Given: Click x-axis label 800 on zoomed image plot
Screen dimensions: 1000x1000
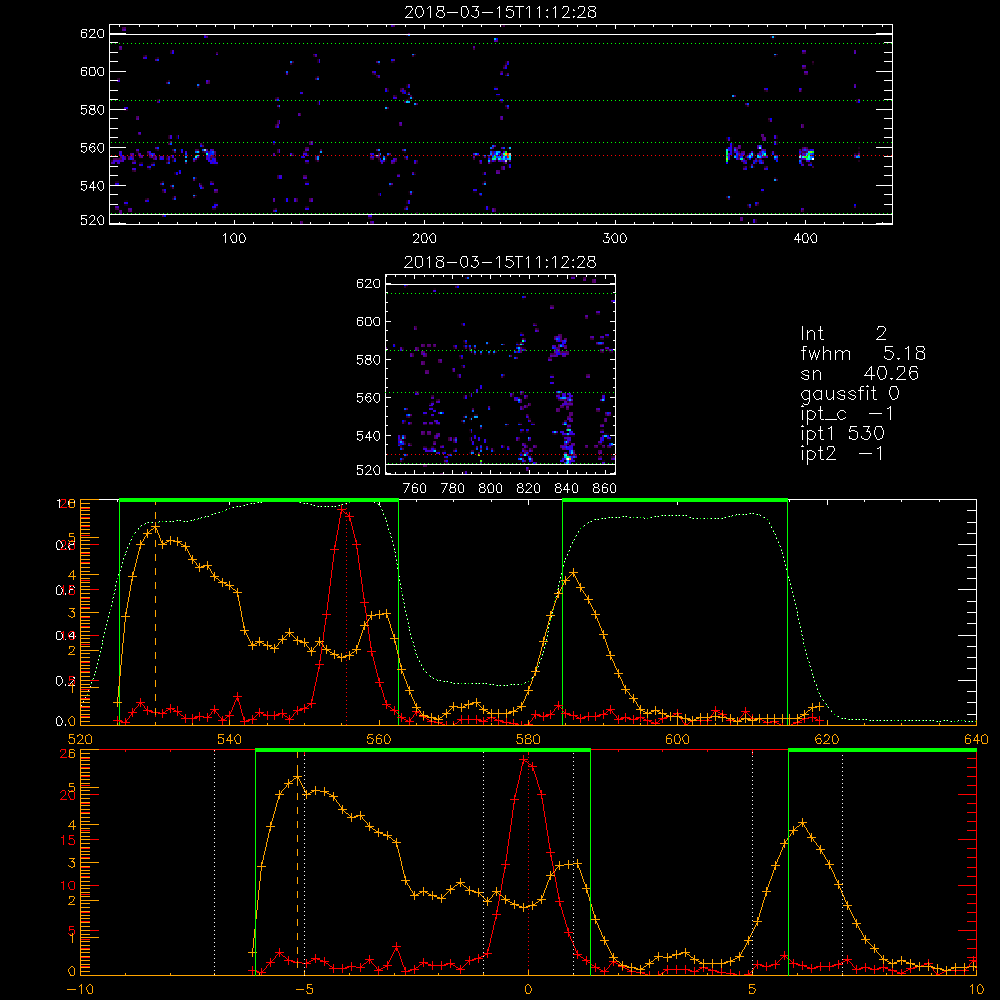Looking at the screenshot, I should pos(490,489).
